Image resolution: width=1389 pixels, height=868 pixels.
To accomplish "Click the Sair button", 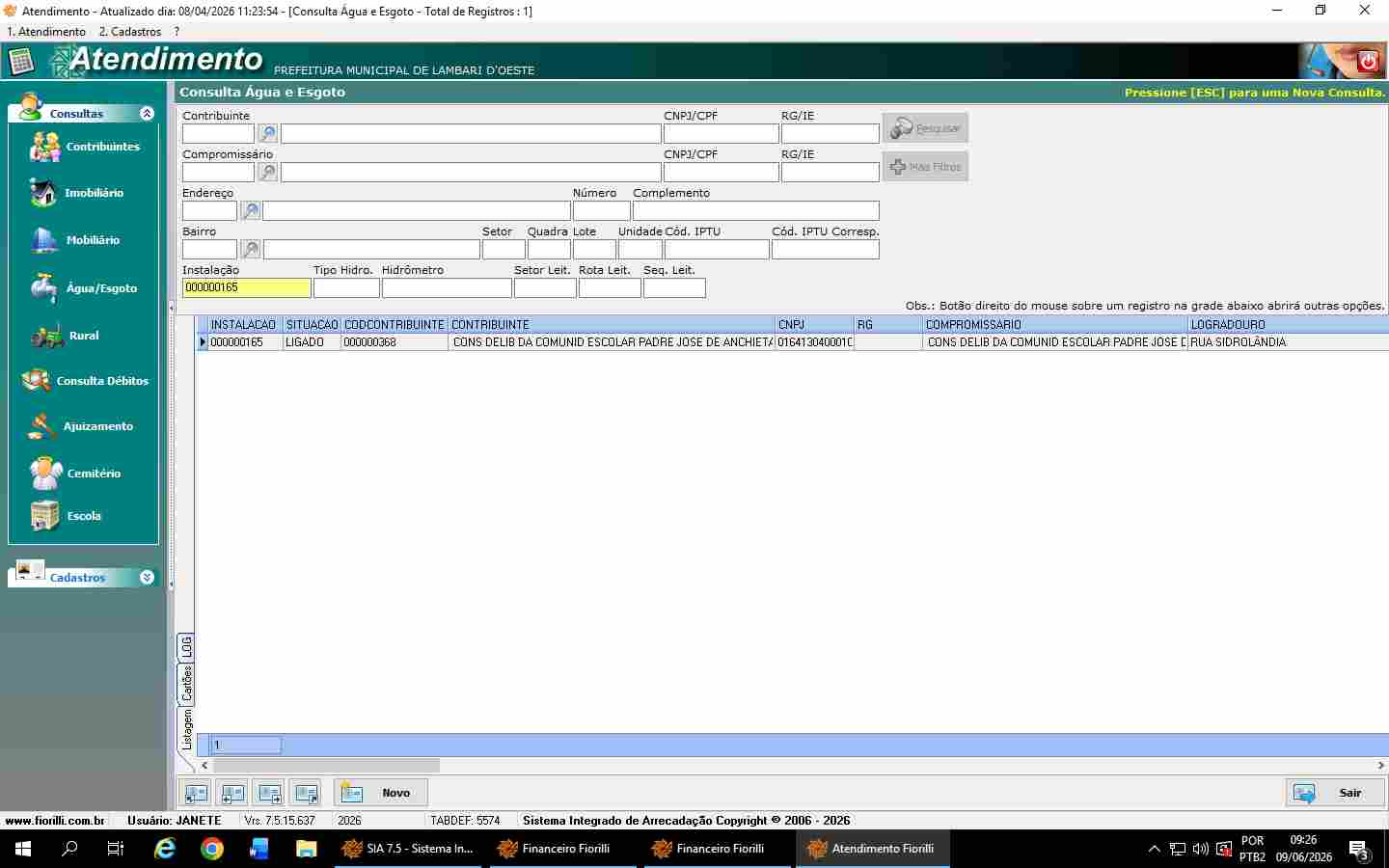I will pyautogui.click(x=1335, y=793).
